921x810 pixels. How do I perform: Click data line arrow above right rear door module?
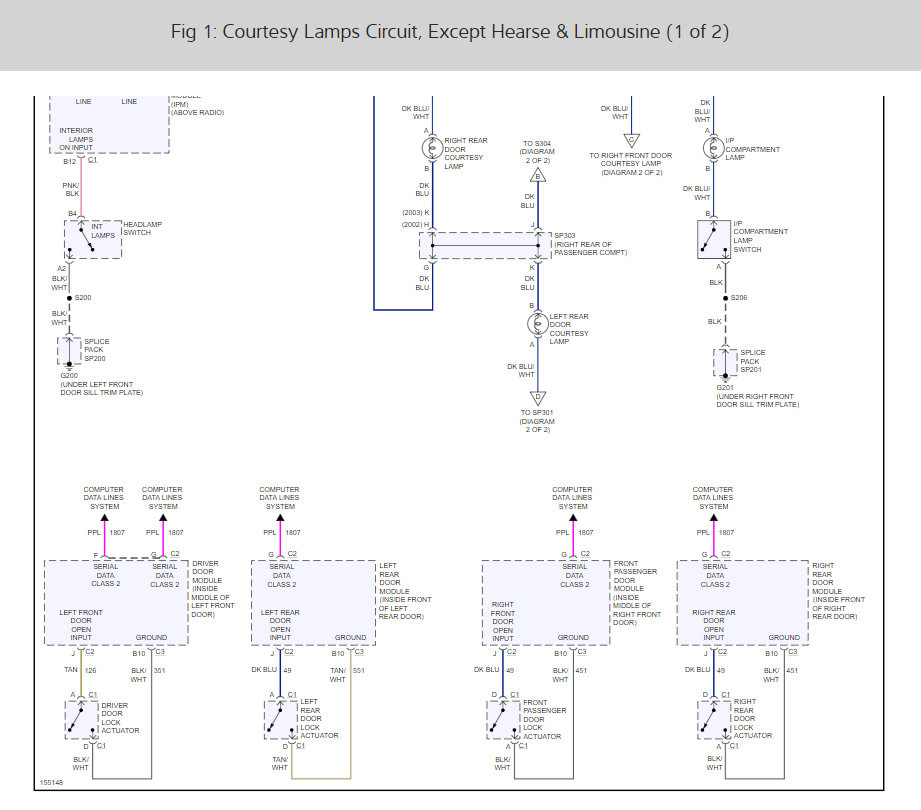pyautogui.click(x=714, y=517)
